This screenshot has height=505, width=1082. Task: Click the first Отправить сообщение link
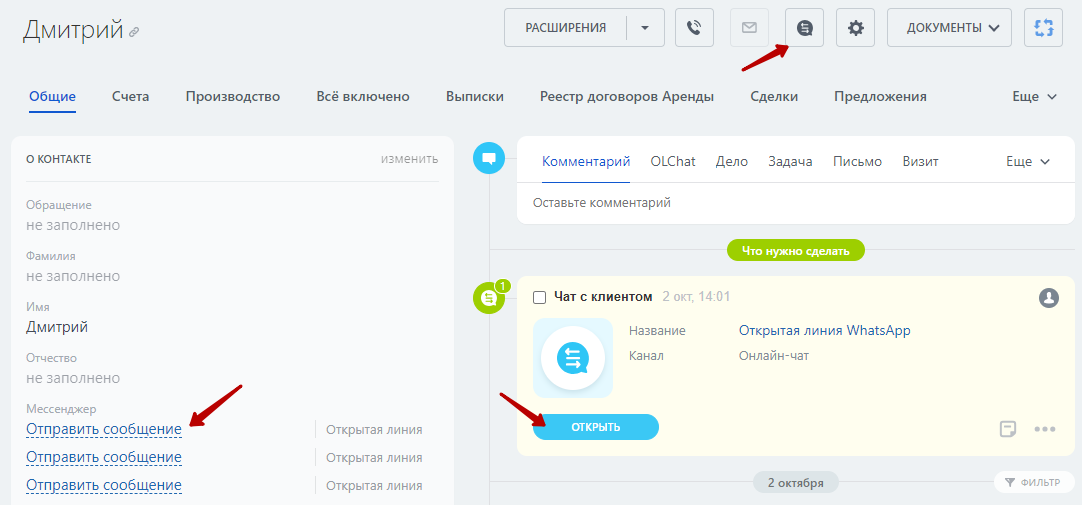click(104, 429)
